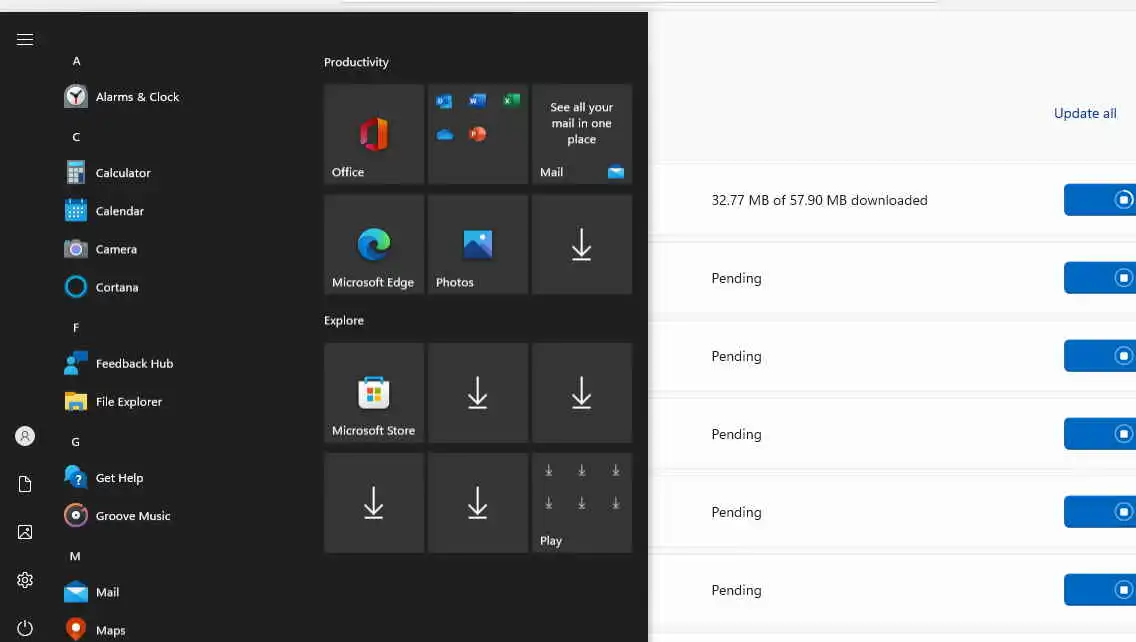Open Alarms & Clock app
The image size is (1136, 642).
[x=122, y=96]
